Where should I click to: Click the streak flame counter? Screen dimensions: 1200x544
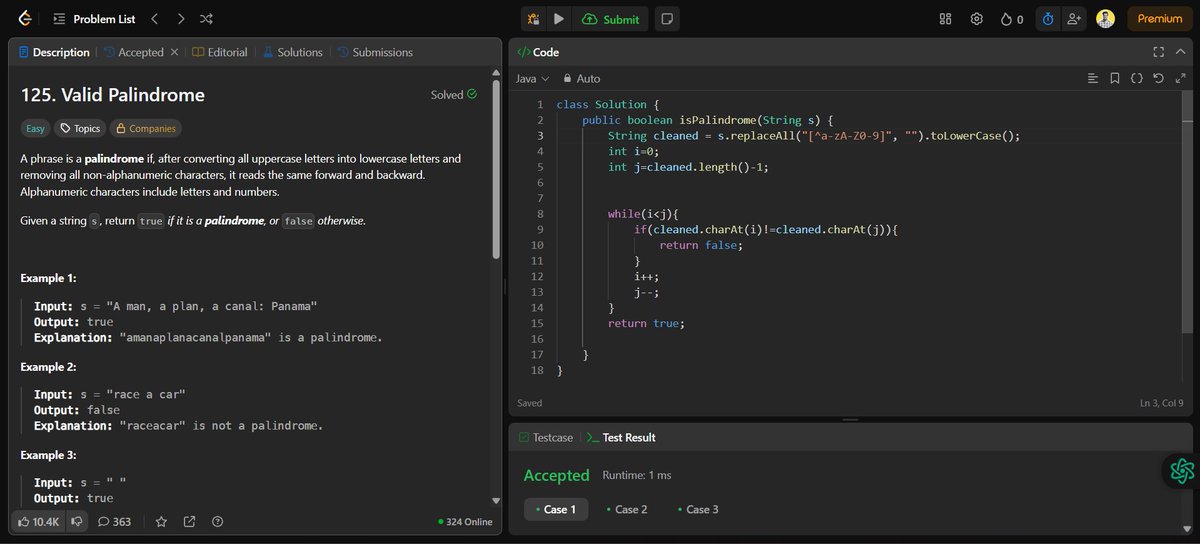pyautogui.click(x=1012, y=19)
